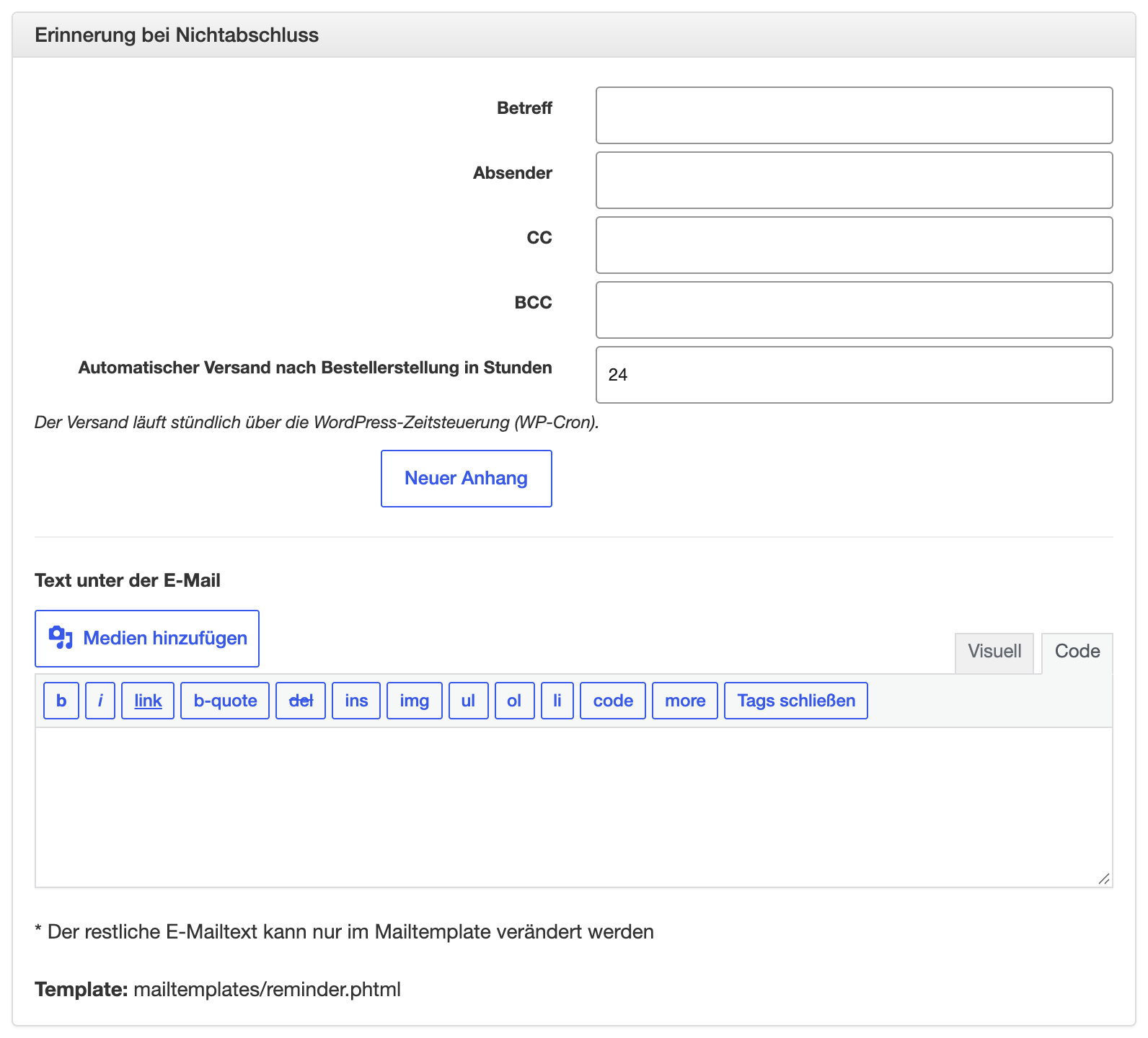
Task: Insert ordered list with ol button
Action: pos(515,701)
